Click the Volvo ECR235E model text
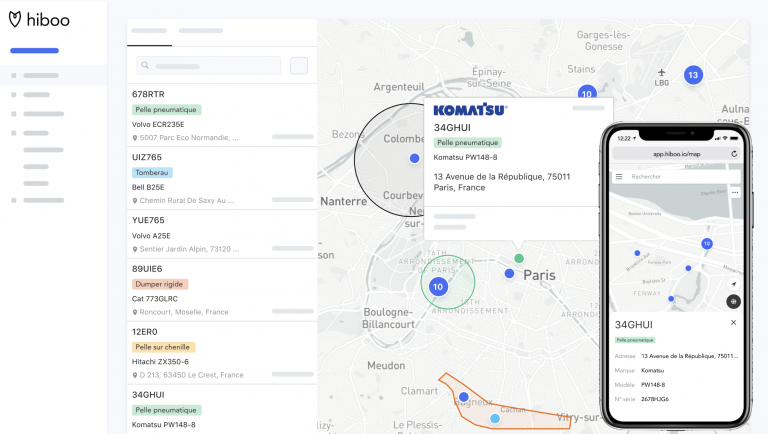768x434 pixels. tap(158, 124)
